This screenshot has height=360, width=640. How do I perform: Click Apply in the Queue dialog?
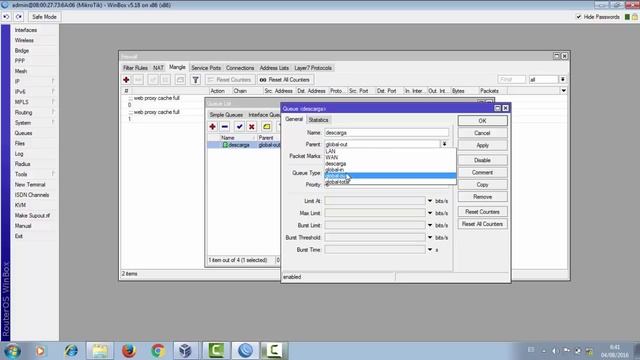click(x=482, y=145)
